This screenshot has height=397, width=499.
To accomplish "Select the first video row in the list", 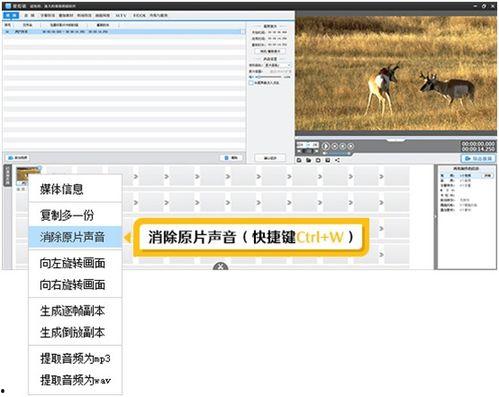I will tap(123, 32).
